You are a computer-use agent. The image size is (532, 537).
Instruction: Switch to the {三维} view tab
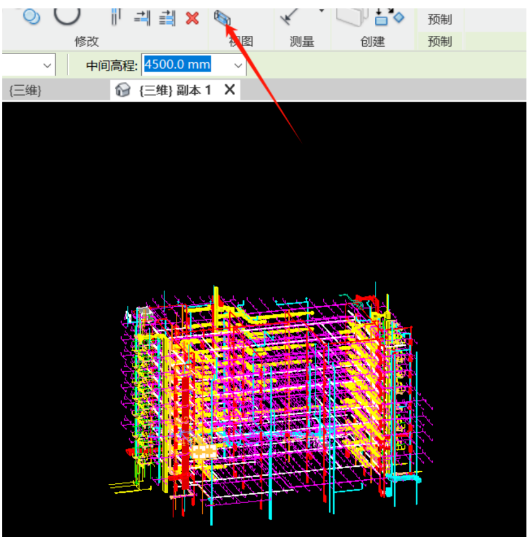tap(25, 91)
